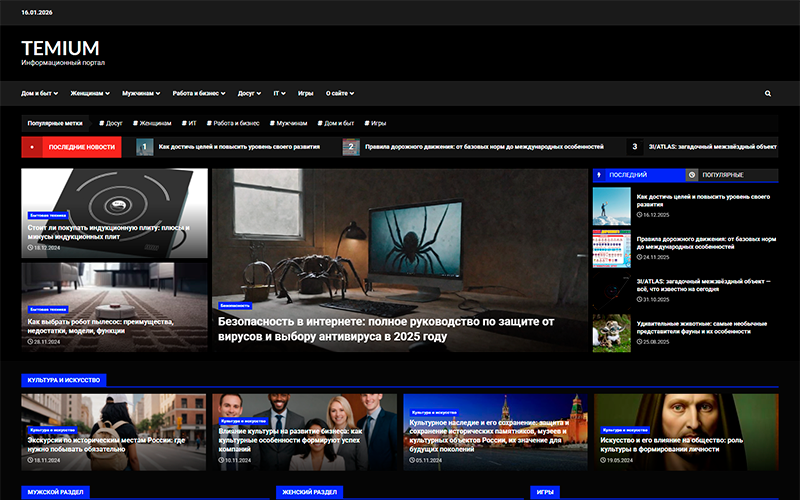Open the traffic rules article thumbnail
The height and width of the screenshot is (500, 800).
611,249
